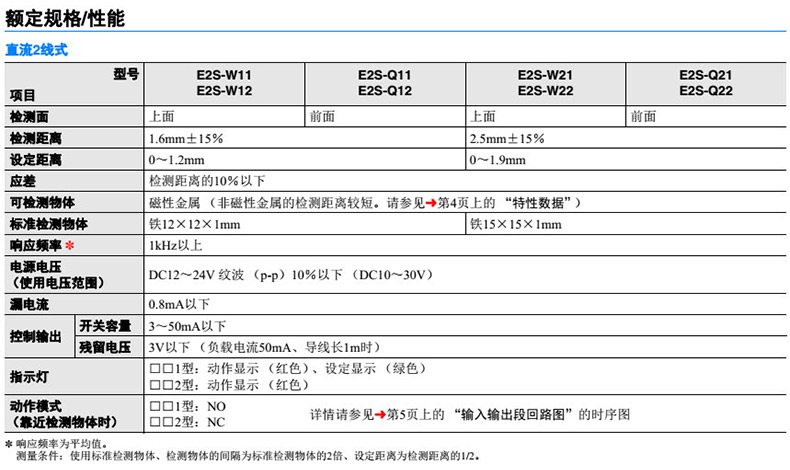Image resolution: width=790 pixels, height=470 pixels.
Task: Click the red asterisk beside 响应频率
Action: pyautogui.click(x=69, y=246)
